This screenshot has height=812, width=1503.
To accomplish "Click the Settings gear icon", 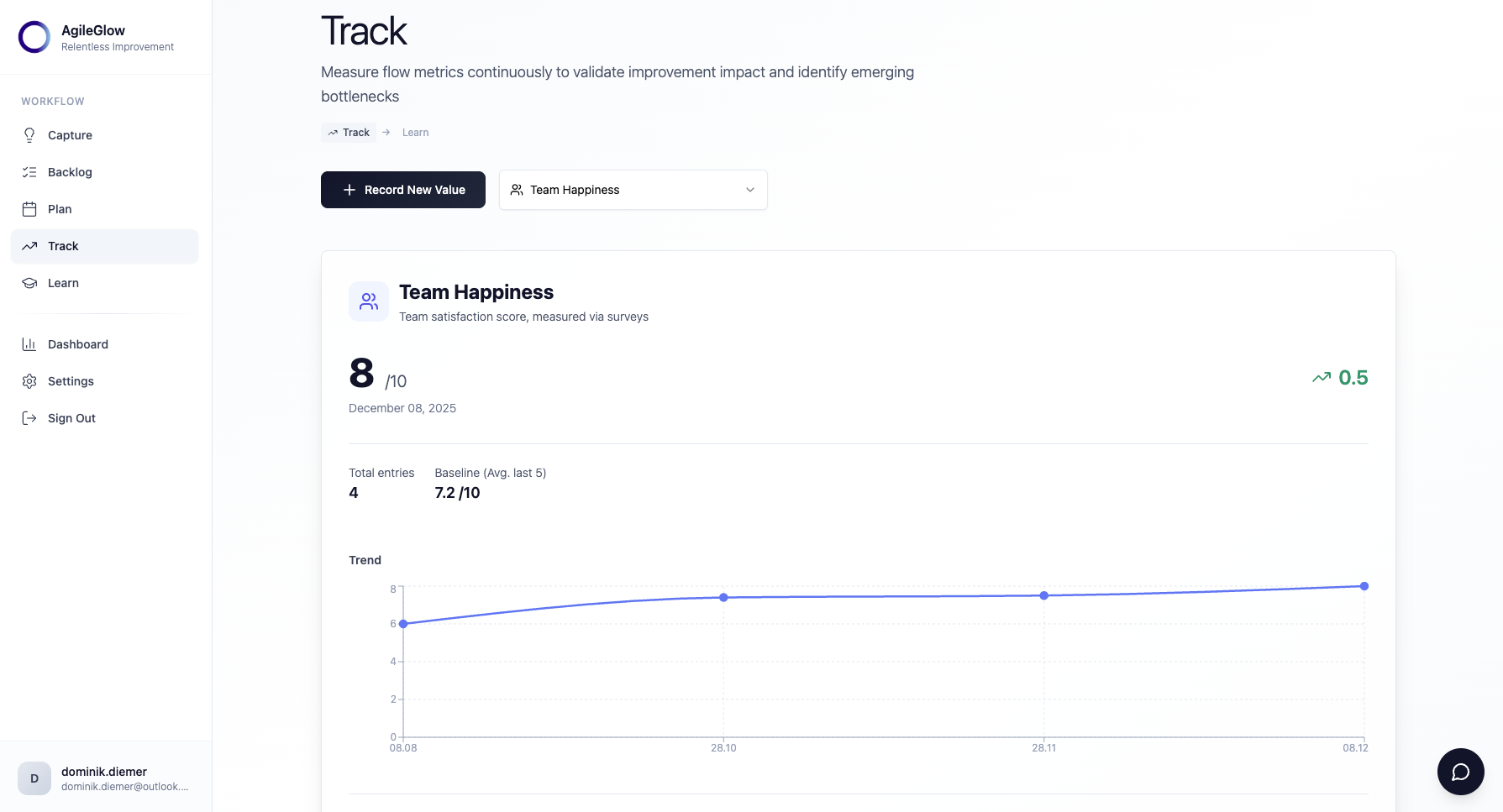I will point(29,381).
